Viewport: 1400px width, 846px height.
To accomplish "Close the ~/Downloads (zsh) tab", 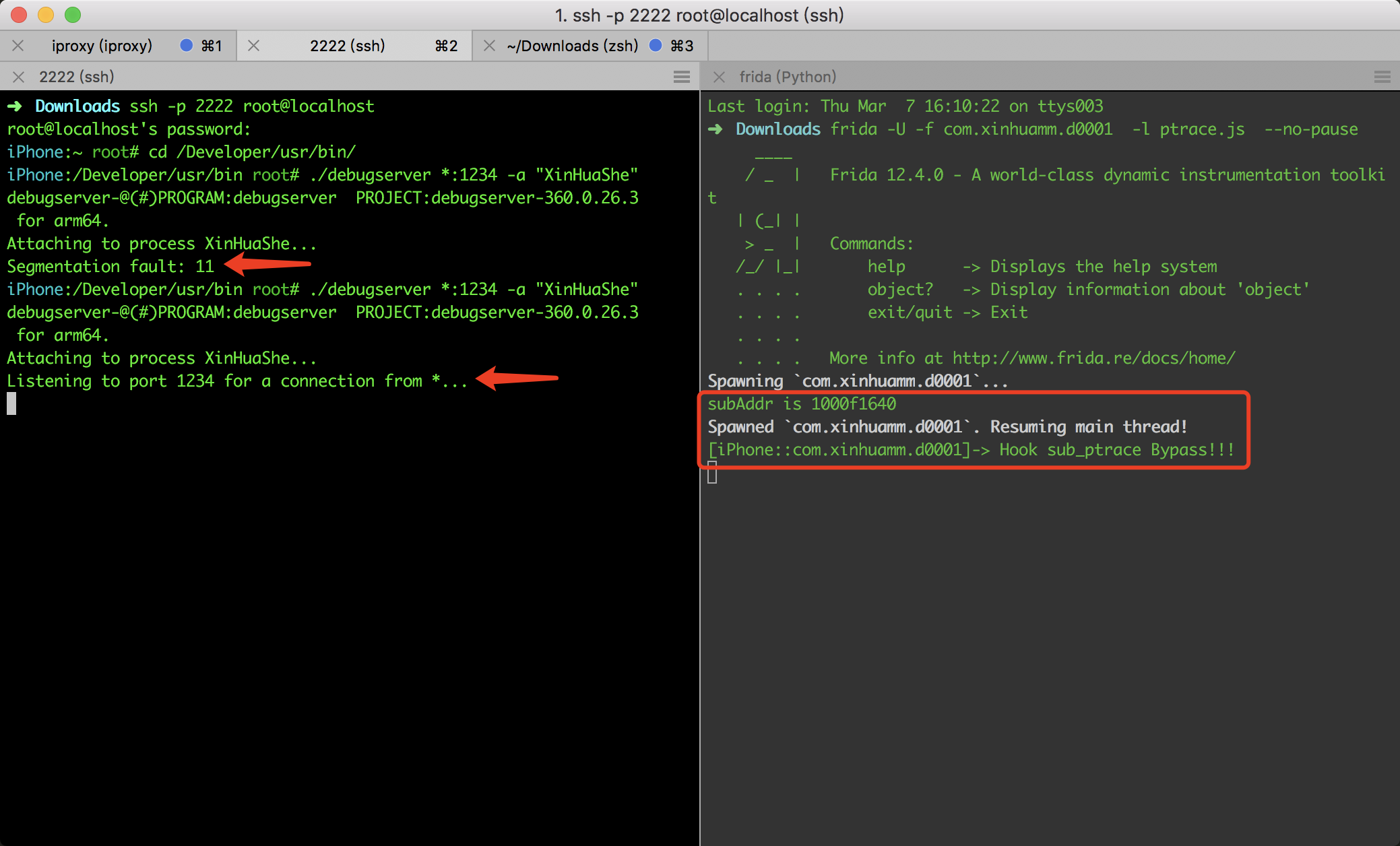I will coord(490,46).
